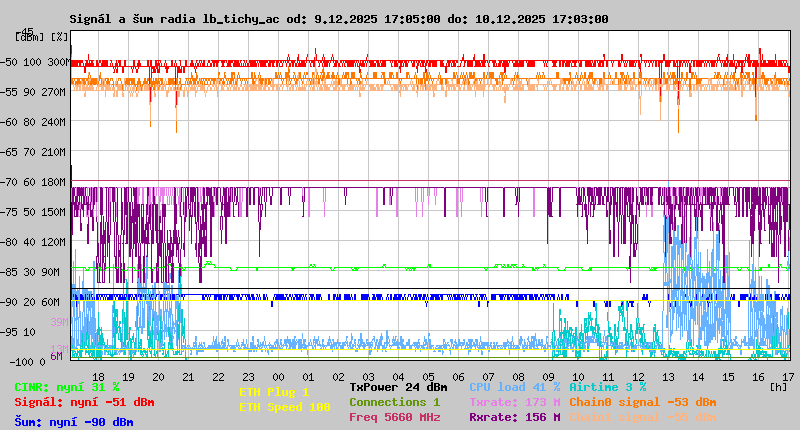This screenshot has width=800, height=430.
Task: Click the '-95 10' y-axis label
Action: [18, 332]
